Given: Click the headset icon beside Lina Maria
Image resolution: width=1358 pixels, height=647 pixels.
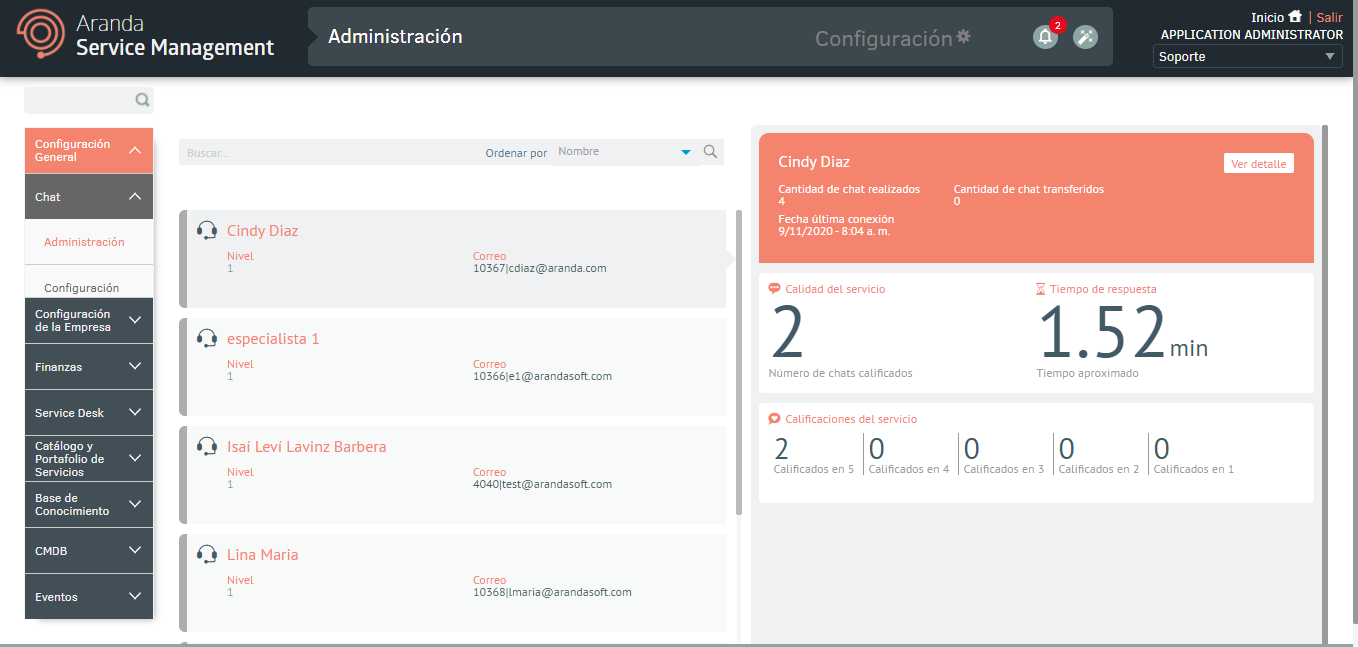Looking at the screenshot, I should coord(207,555).
